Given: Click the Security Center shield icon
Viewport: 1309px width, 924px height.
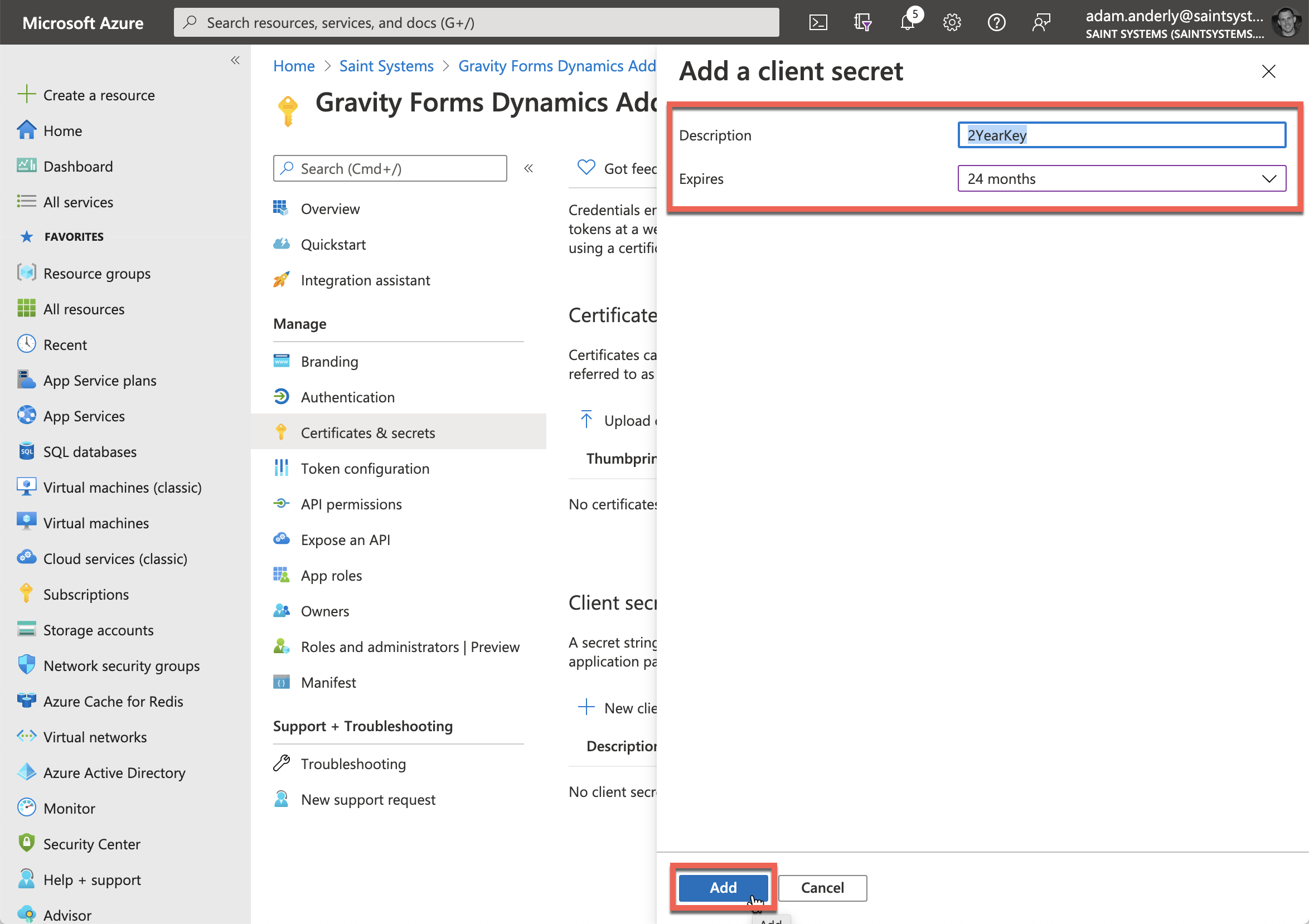Looking at the screenshot, I should [x=26, y=844].
